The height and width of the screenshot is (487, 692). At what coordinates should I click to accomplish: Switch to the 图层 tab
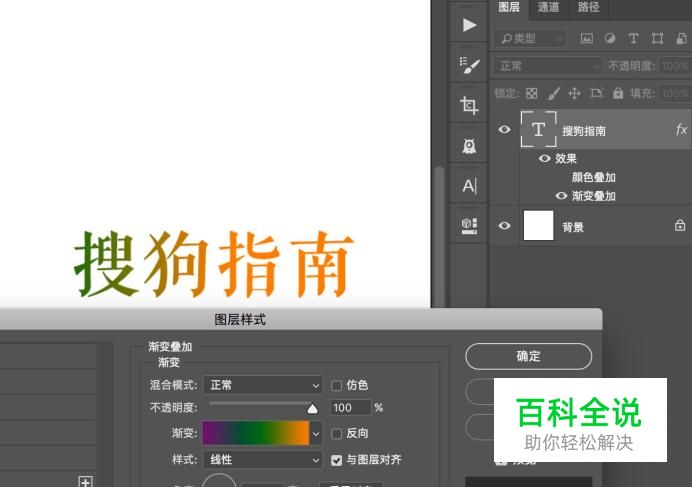(x=509, y=7)
